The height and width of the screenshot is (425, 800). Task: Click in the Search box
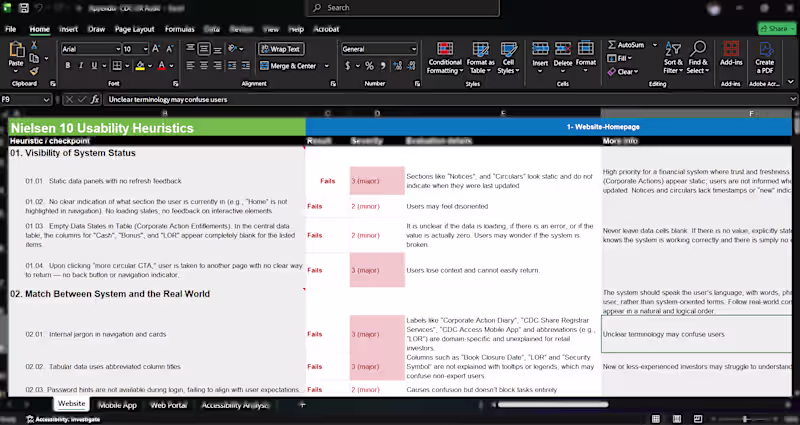[x=402, y=8]
